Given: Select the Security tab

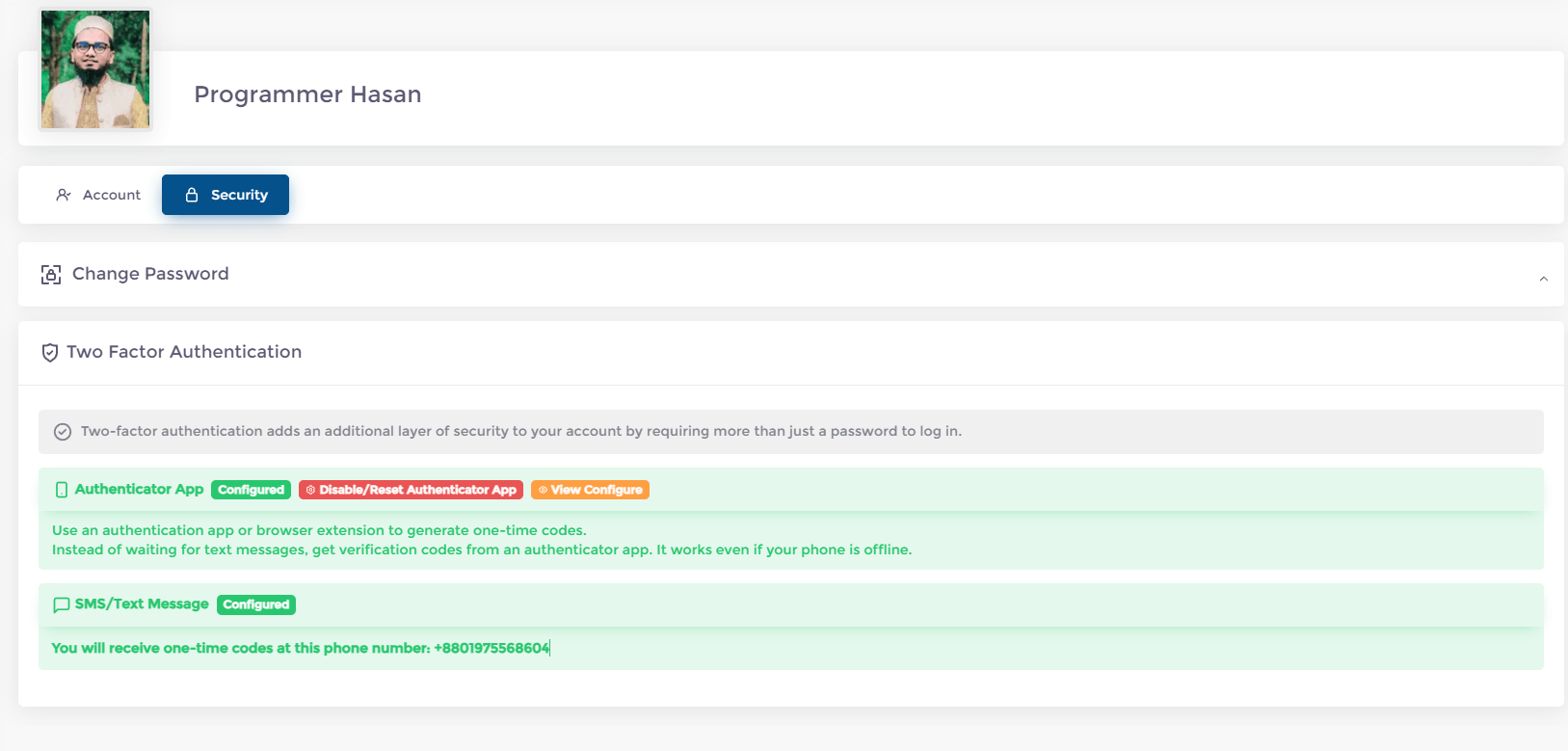Looking at the screenshot, I should pos(226,195).
